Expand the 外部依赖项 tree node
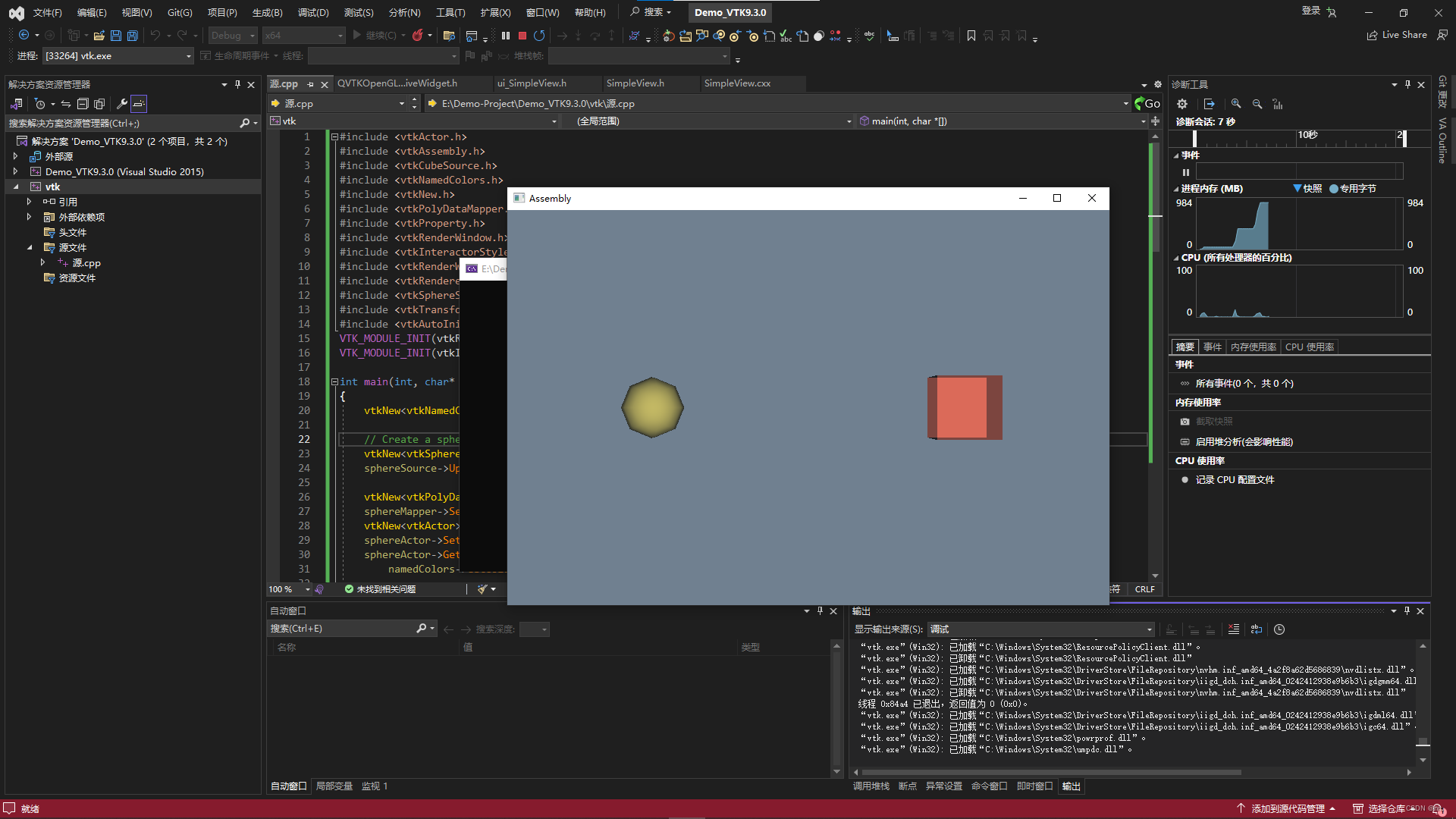The width and height of the screenshot is (1456, 819). tap(30, 217)
